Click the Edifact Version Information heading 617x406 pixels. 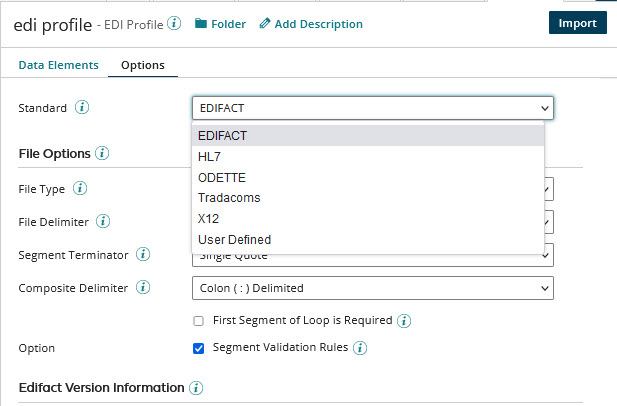point(102,388)
